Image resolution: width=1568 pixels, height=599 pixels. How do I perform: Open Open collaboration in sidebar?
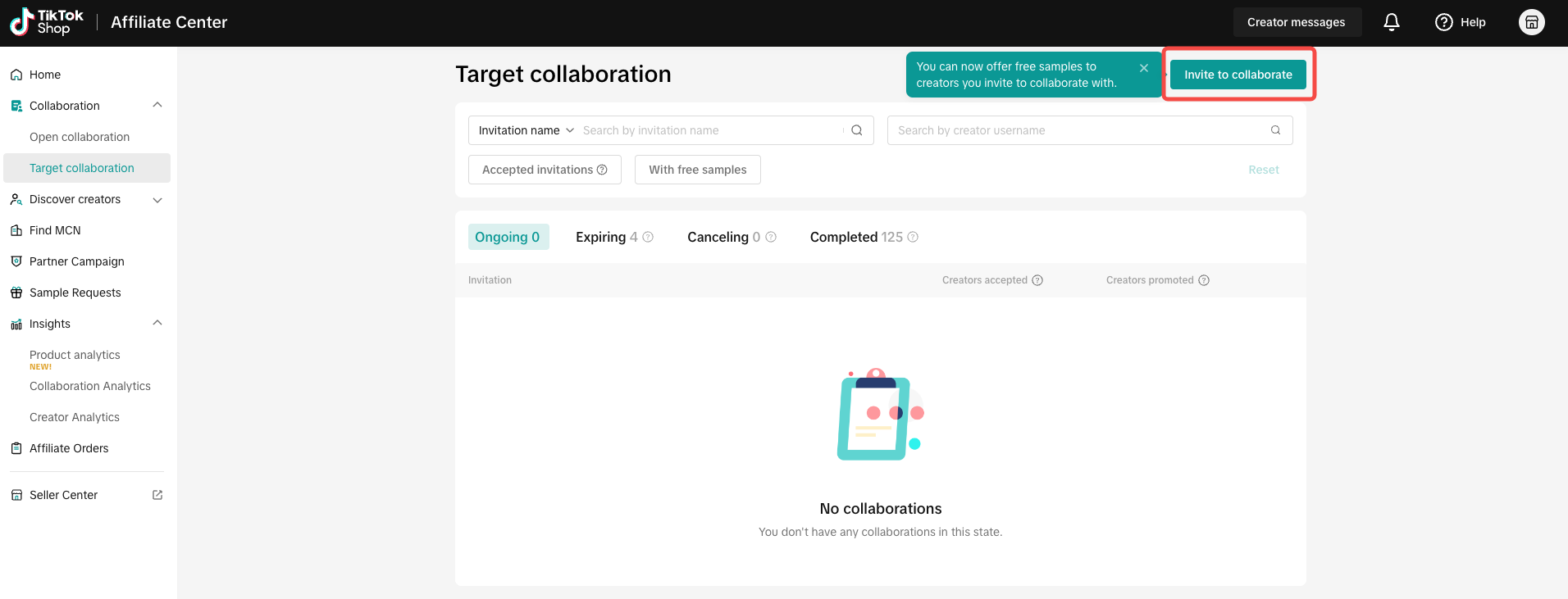[80, 137]
